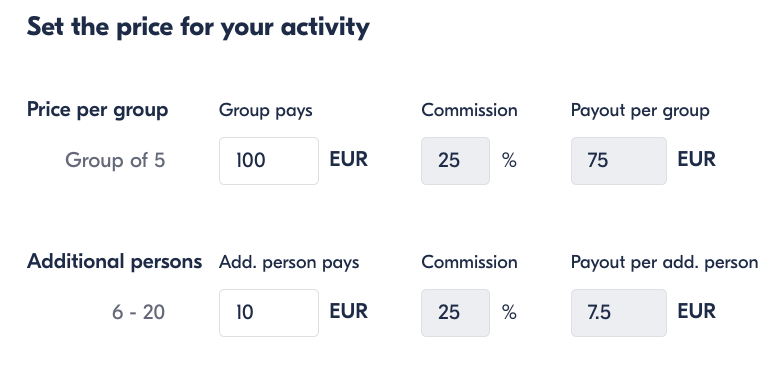Click the Group pays input showing 100
764x374 pixels.
pos(269,161)
